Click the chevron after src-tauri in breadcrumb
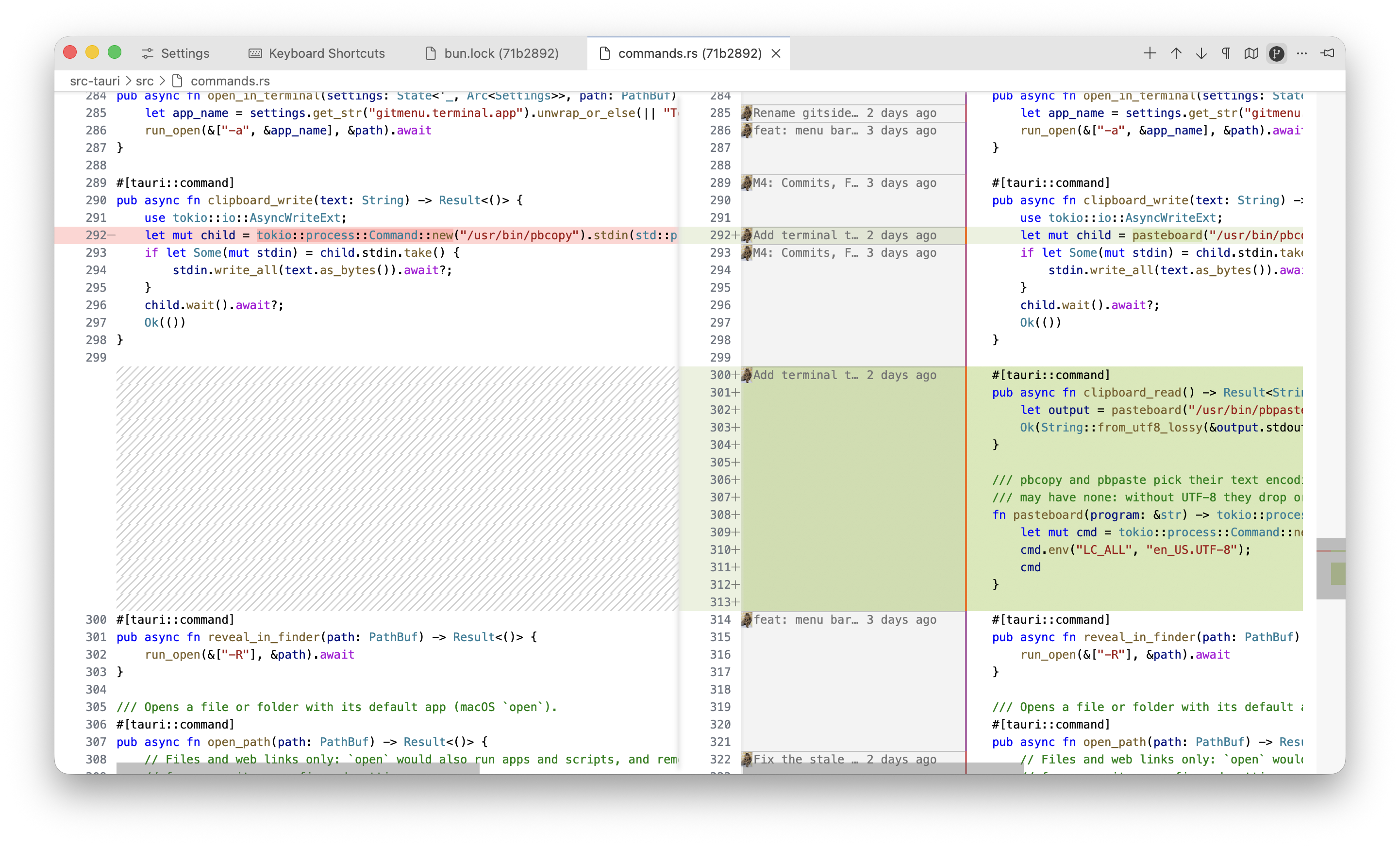Viewport: 1400px width, 846px height. (x=128, y=81)
